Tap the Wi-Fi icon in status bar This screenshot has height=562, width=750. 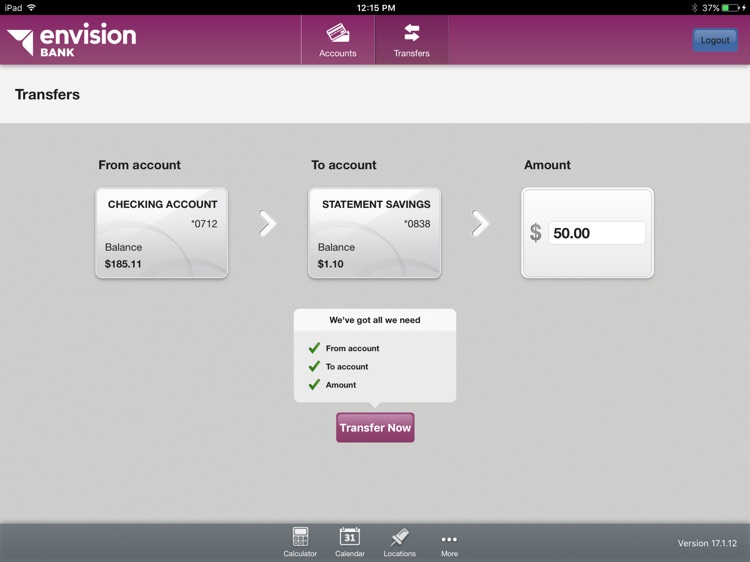coord(32,7)
